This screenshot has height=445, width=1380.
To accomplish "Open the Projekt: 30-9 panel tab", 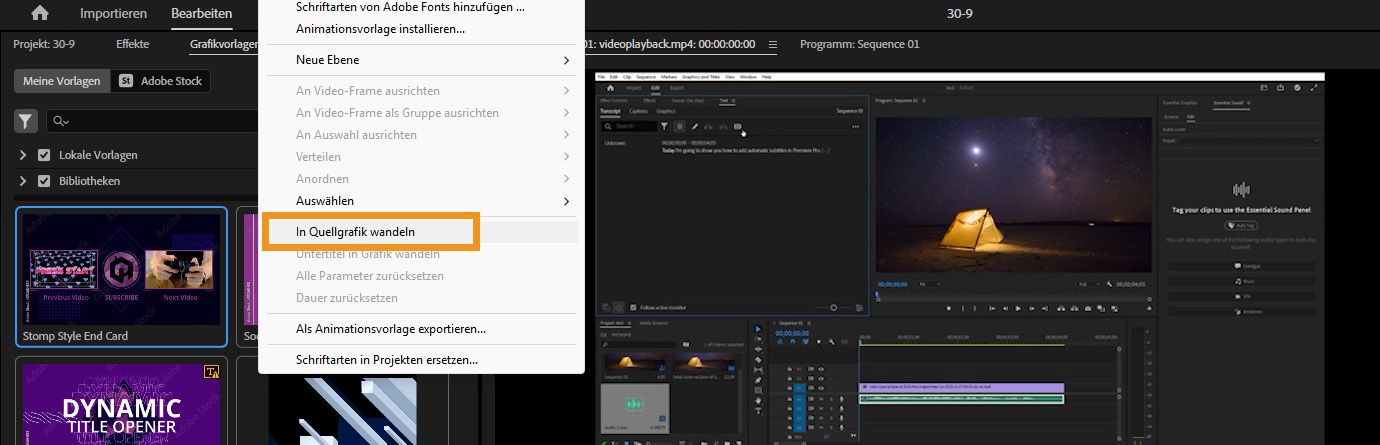I will click(x=44, y=44).
